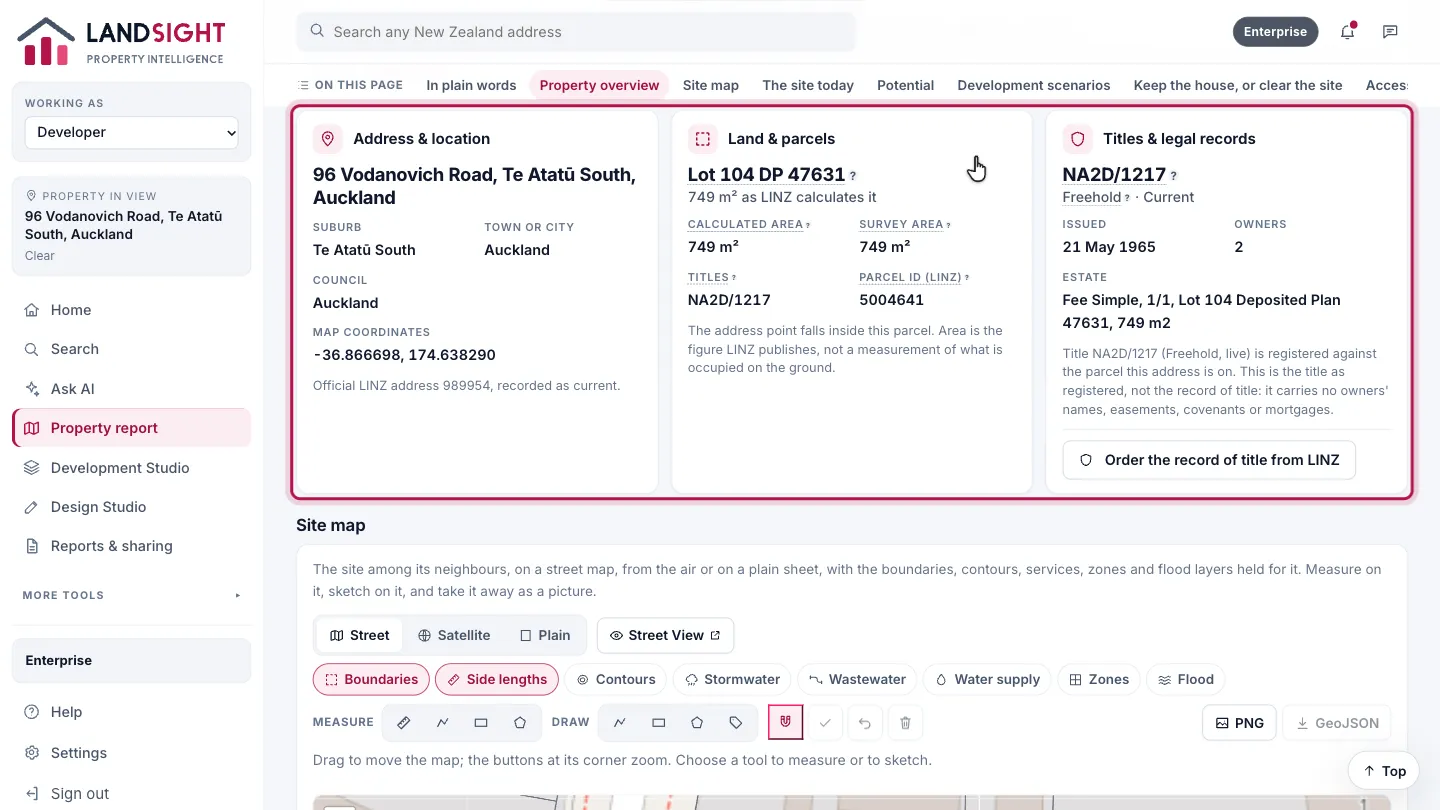Export the map as PNG

[1240, 723]
